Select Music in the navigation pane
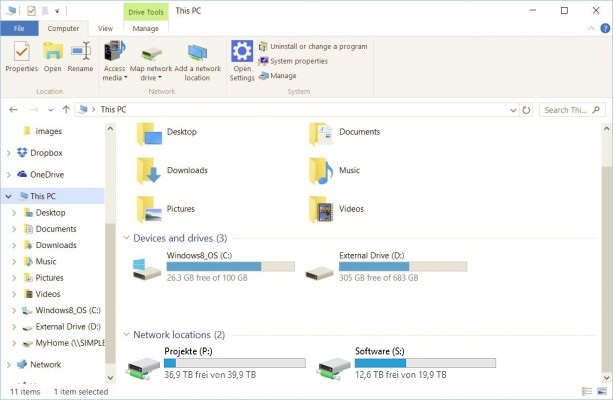The width and height of the screenshot is (613, 400). point(46,262)
